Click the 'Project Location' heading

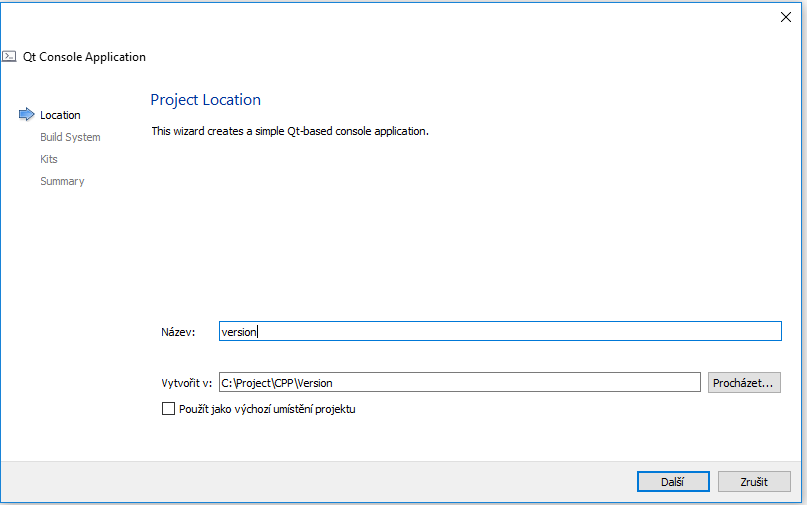pos(205,100)
